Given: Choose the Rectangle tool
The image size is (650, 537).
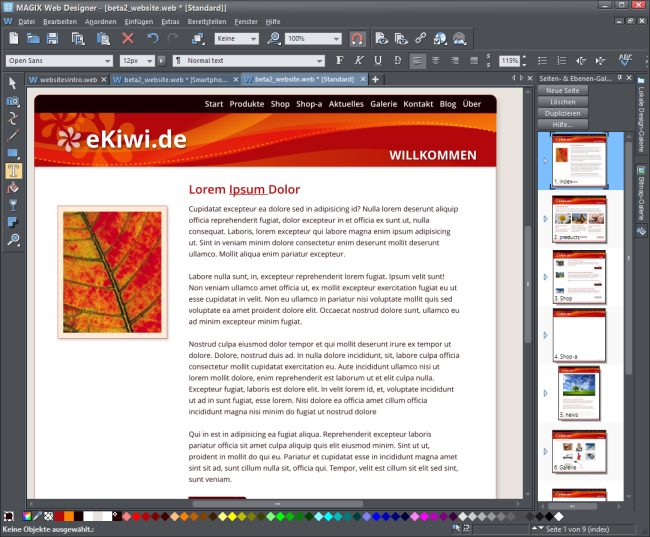Looking at the screenshot, I should [13, 153].
